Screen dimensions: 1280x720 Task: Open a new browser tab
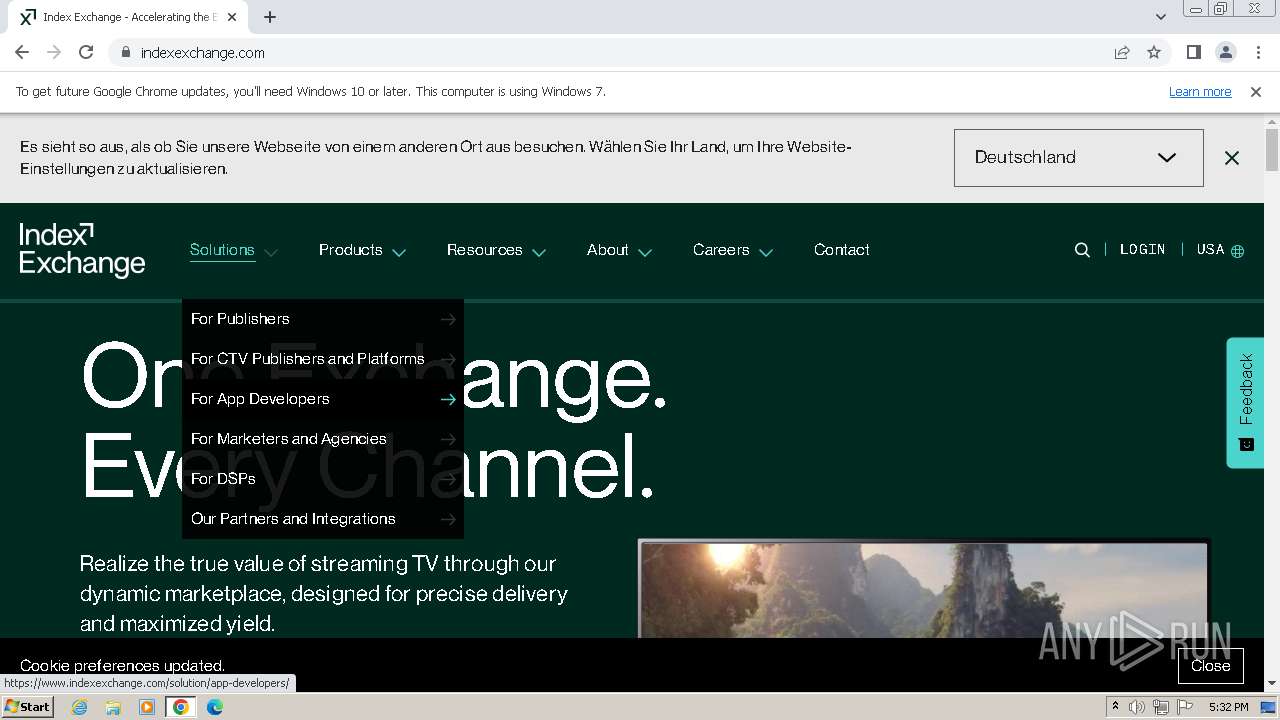270,17
